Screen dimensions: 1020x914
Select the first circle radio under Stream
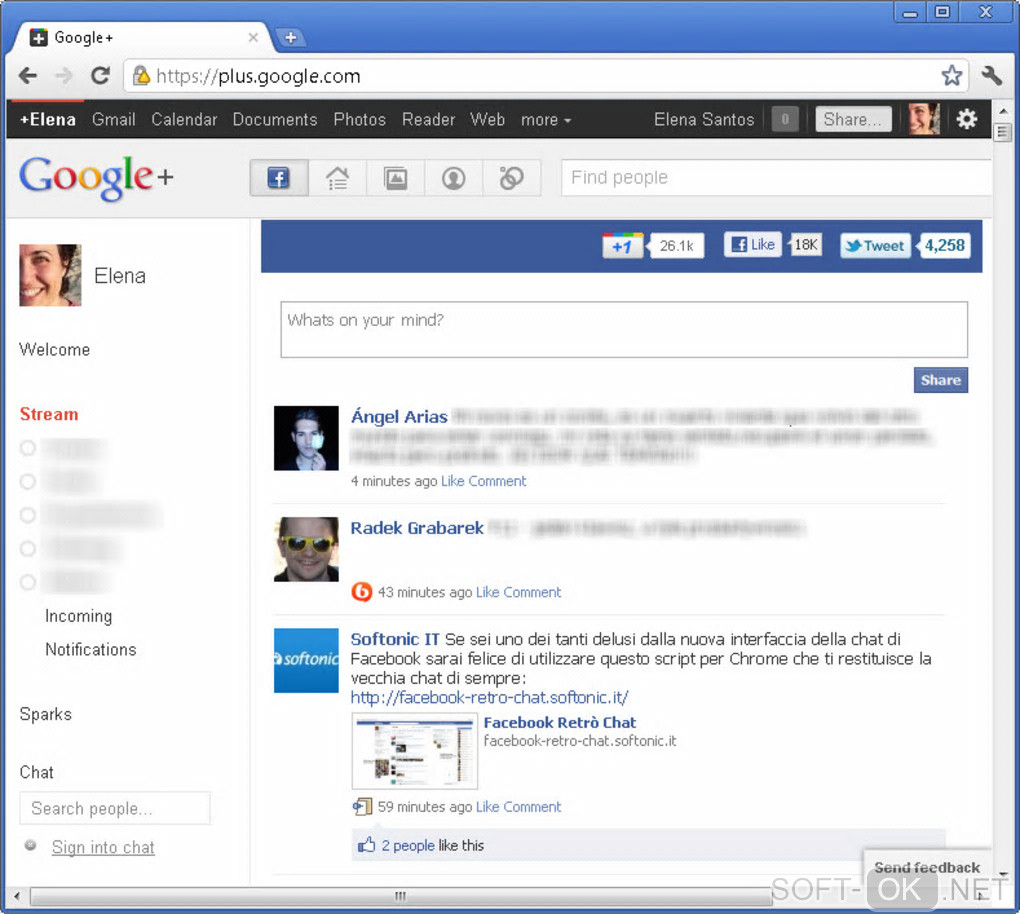click(27, 448)
